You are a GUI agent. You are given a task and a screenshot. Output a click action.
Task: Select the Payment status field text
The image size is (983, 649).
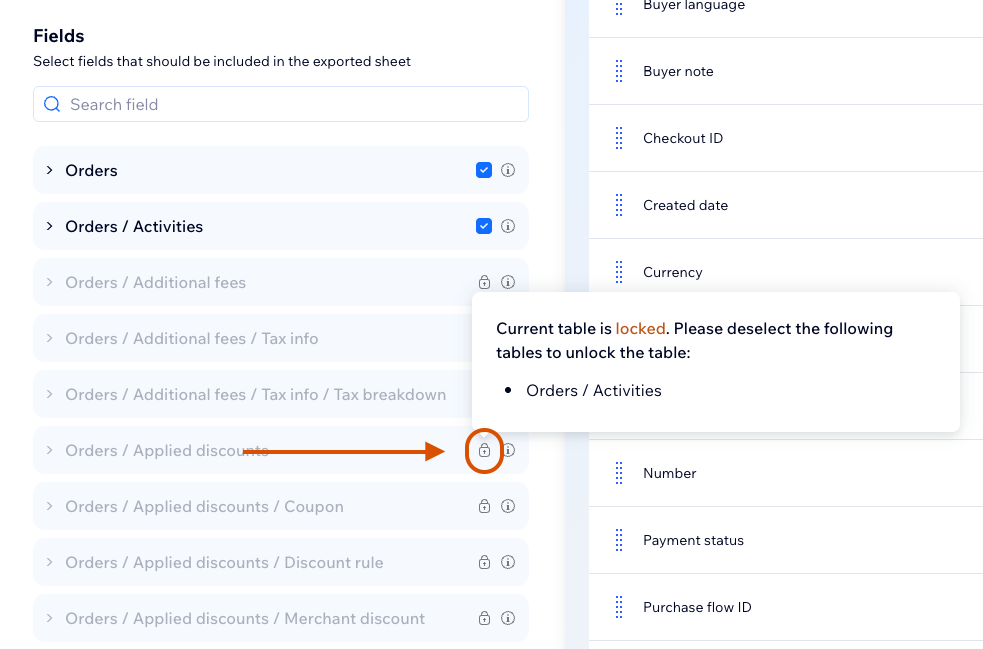tap(693, 540)
